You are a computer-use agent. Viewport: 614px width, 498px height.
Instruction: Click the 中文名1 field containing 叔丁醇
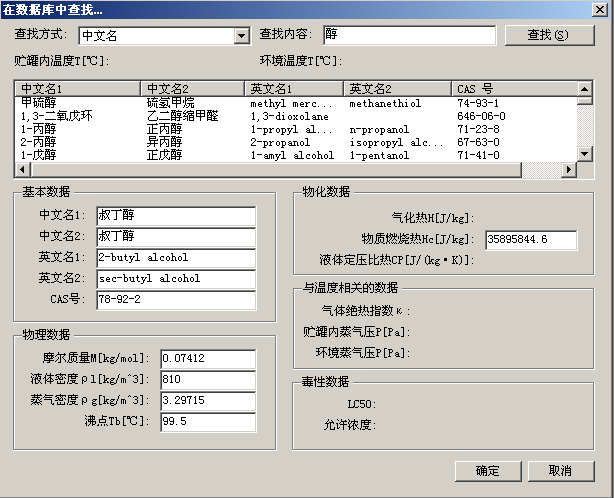click(176, 215)
